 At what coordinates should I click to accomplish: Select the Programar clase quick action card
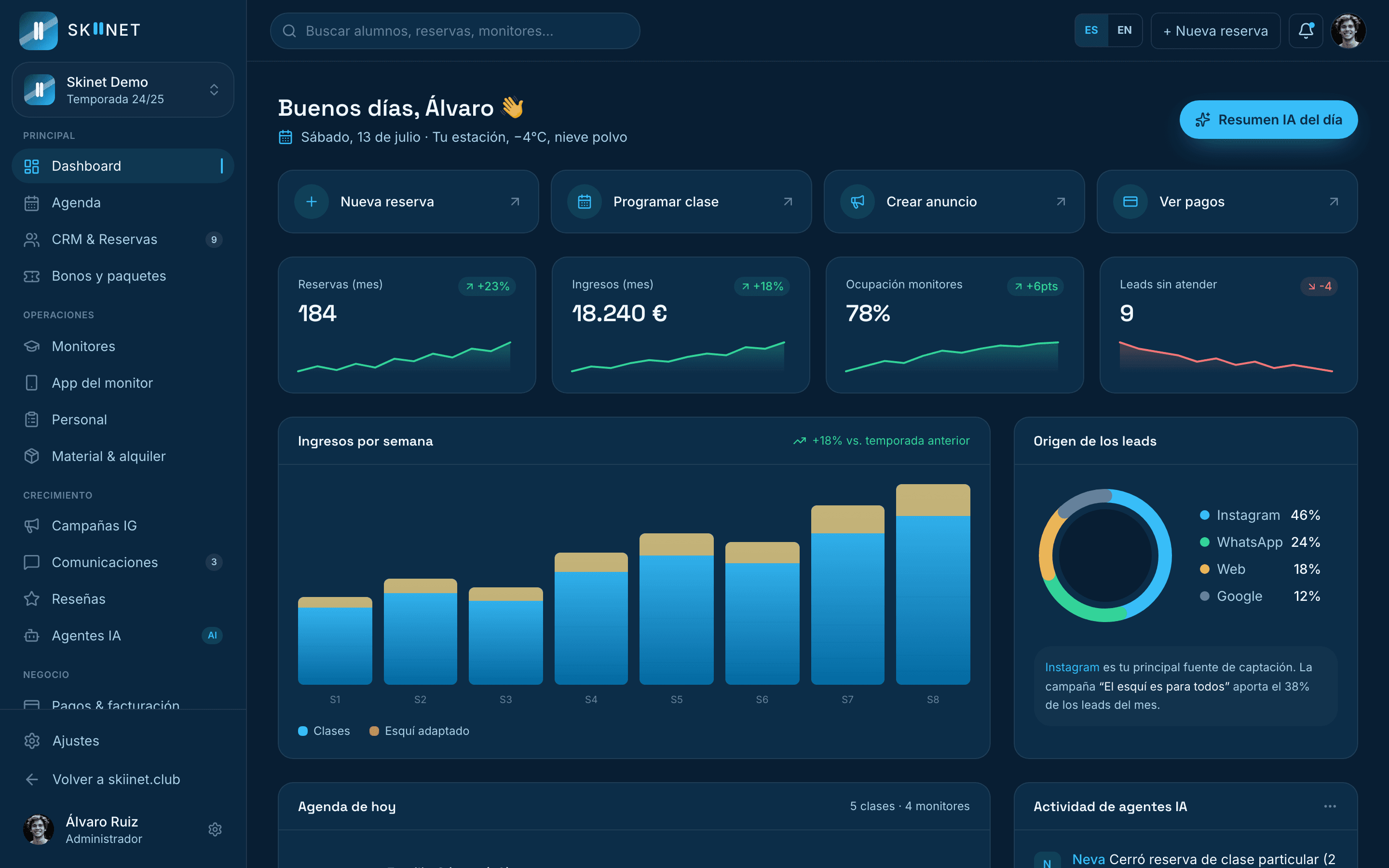click(681, 202)
